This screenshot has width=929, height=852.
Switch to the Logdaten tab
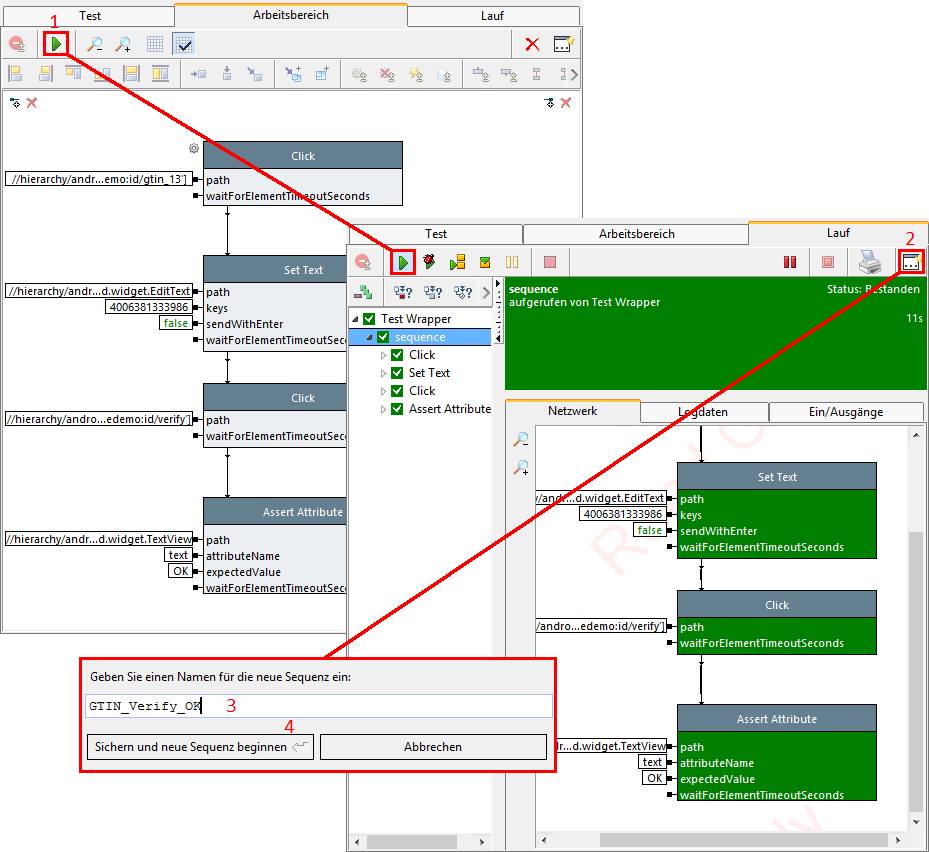click(x=704, y=412)
